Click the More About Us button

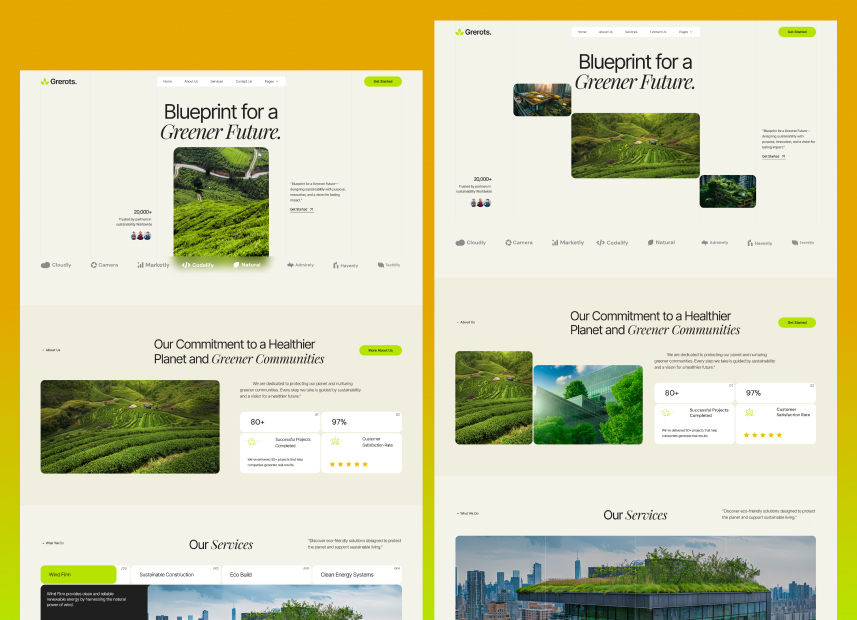tap(381, 350)
